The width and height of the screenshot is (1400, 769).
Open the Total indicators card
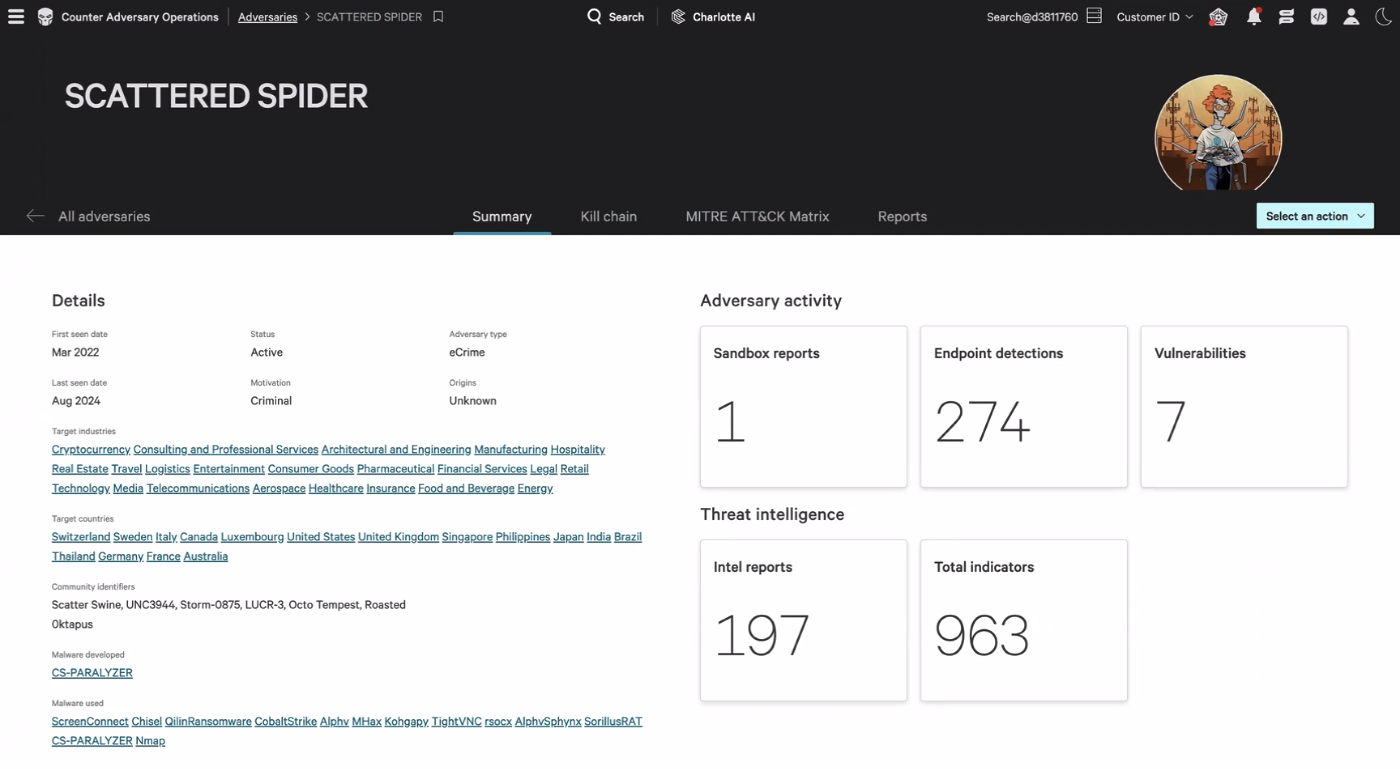tap(1024, 621)
